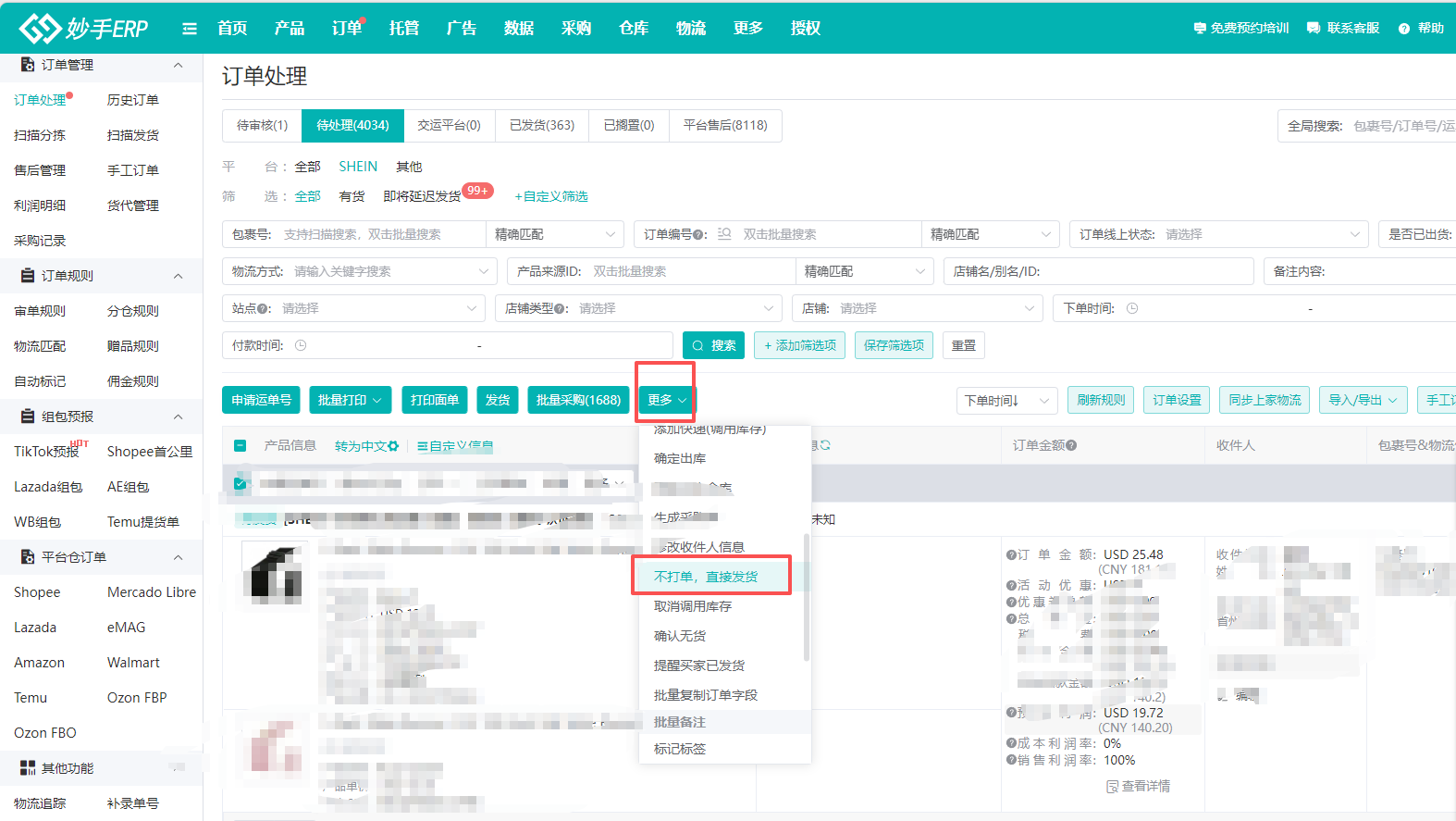Click the 添加筛选项 button
Viewport: 1456px width, 821px height.
tap(799, 345)
